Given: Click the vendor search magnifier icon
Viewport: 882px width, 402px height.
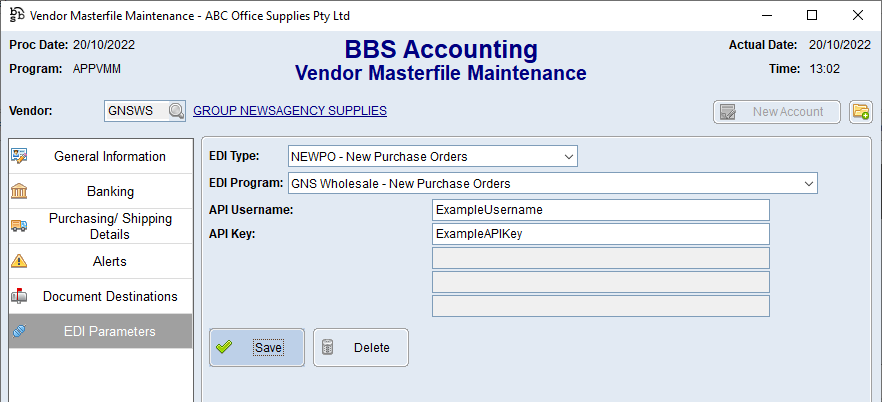Looking at the screenshot, I should (176, 111).
